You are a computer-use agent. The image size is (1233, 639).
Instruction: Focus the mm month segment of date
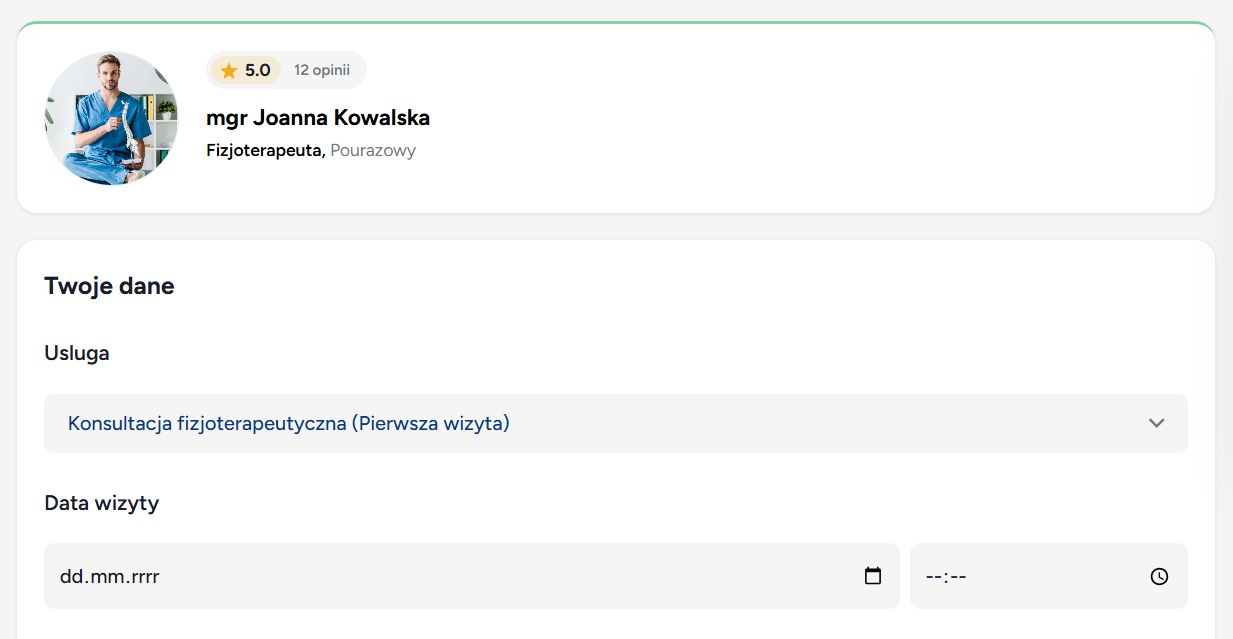pos(104,576)
